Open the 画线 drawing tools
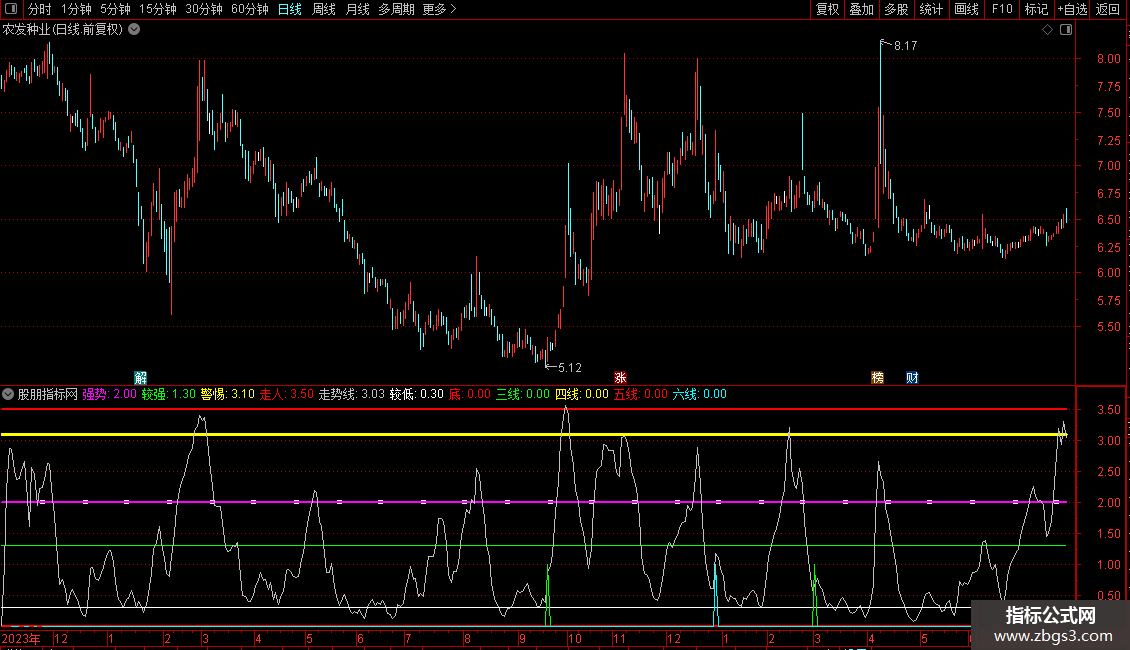The height and width of the screenshot is (650, 1130). pyautogui.click(x=966, y=10)
